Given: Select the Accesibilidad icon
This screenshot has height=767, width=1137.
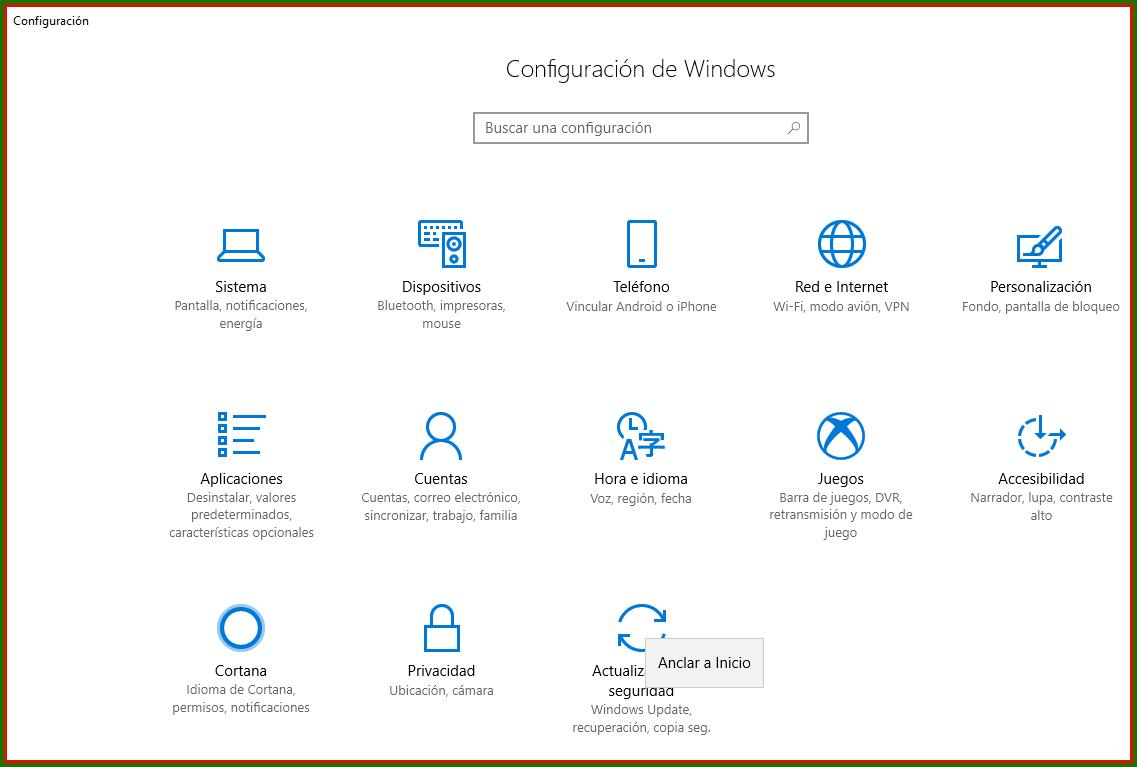Looking at the screenshot, I should (x=1040, y=434).
